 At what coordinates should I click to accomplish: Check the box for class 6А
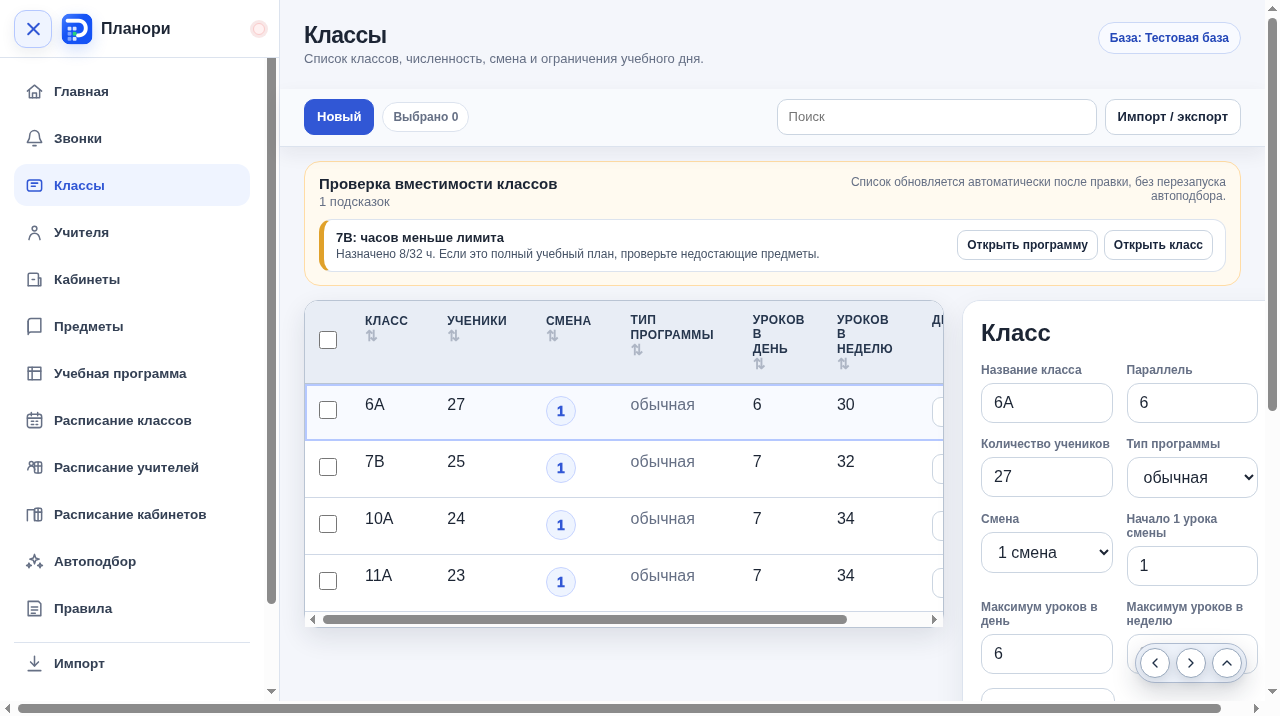point(328,410)
